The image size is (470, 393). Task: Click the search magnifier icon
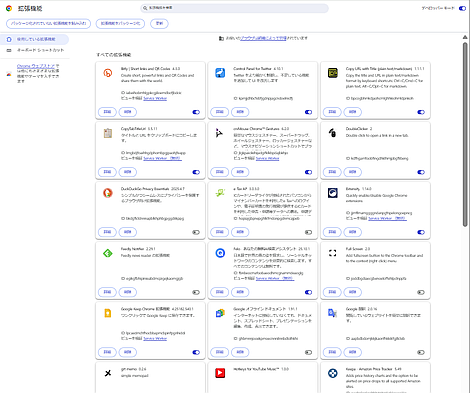(x=145, y=8)
